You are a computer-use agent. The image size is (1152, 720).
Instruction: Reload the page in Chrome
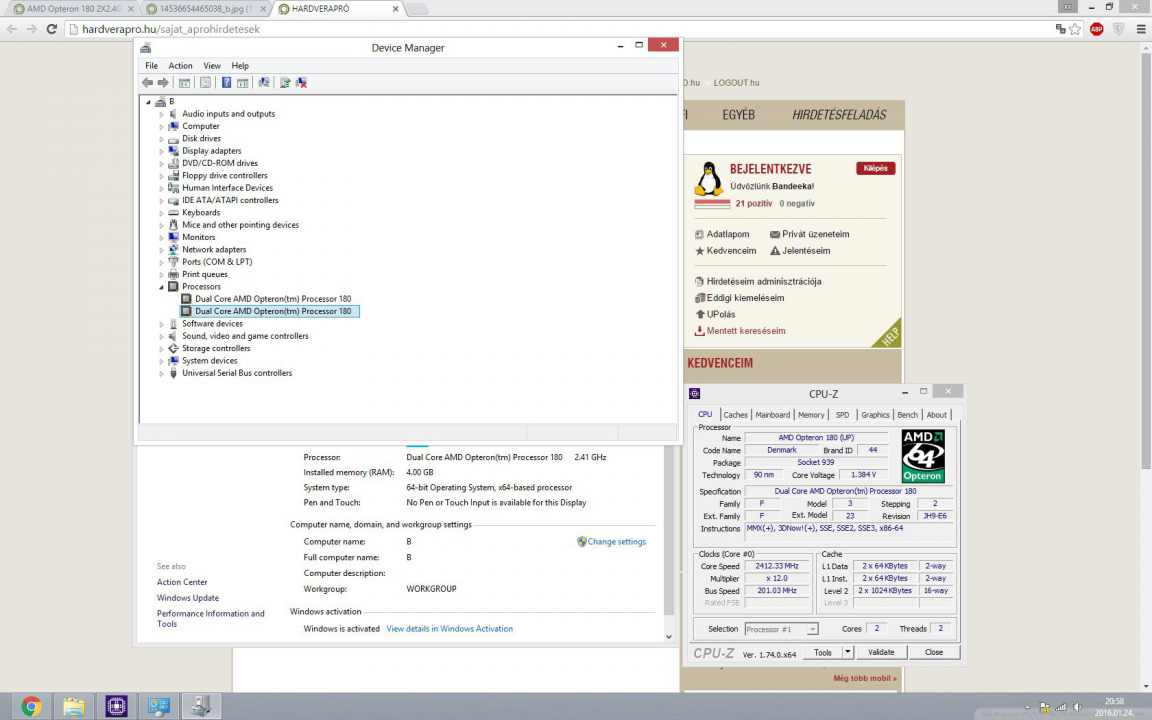pos(51,29)
